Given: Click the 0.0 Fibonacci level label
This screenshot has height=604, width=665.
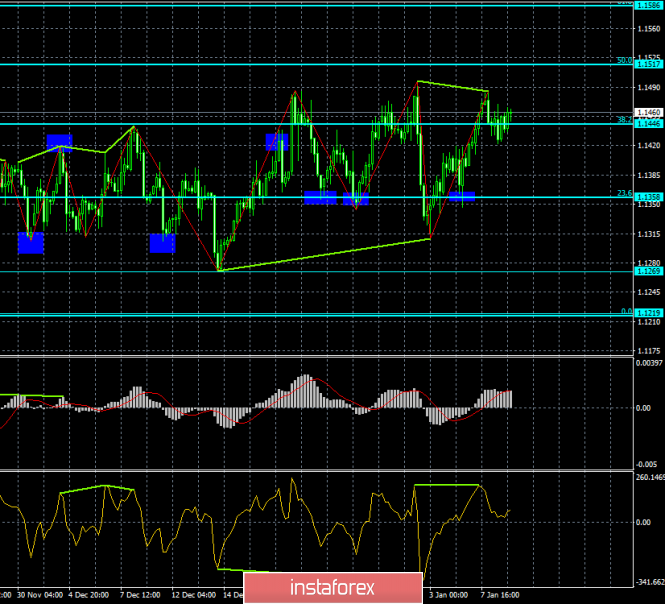Looking at the screenshot, I should tap(626, 311).
